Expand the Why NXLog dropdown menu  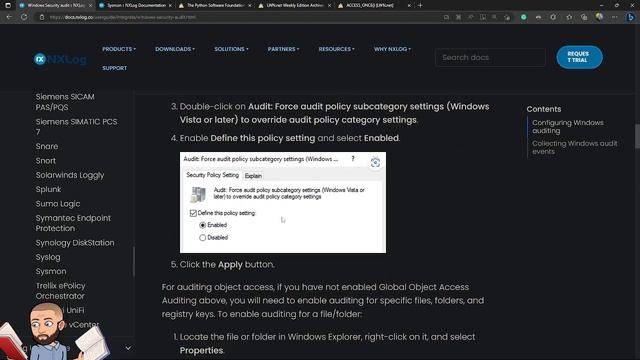tap(392, 49)
